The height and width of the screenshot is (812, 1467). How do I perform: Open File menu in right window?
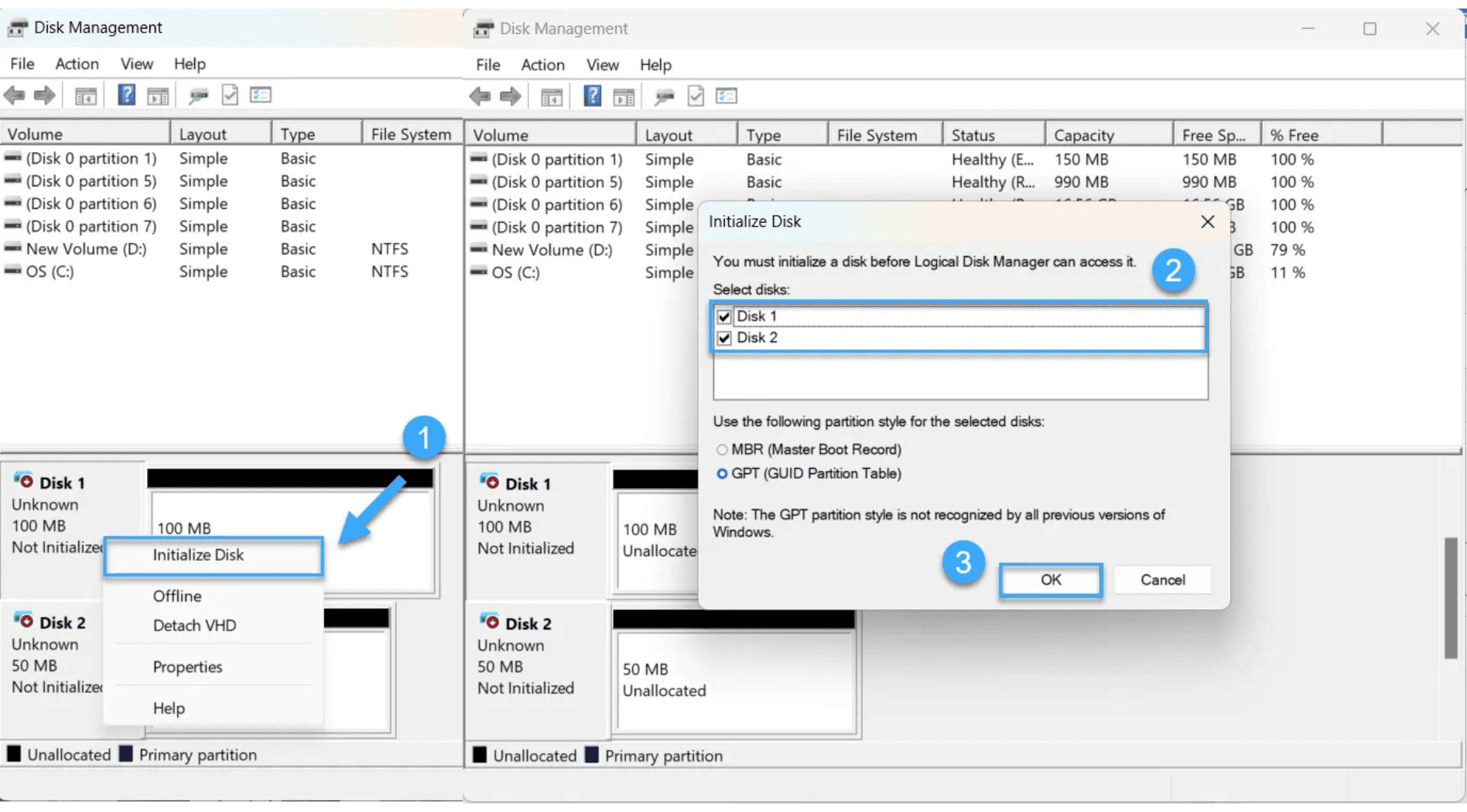coord(487,65)
